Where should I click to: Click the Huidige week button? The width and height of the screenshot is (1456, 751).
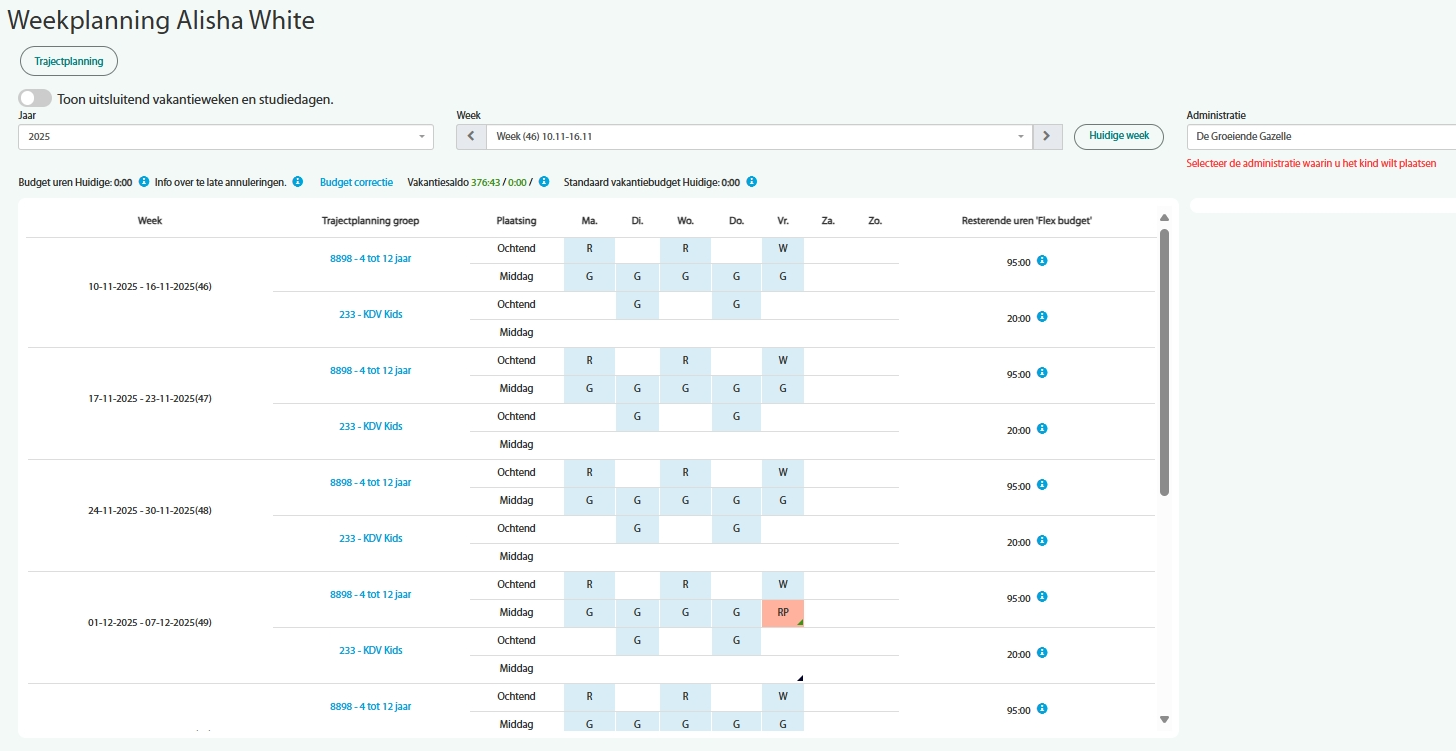[1119, 136]
